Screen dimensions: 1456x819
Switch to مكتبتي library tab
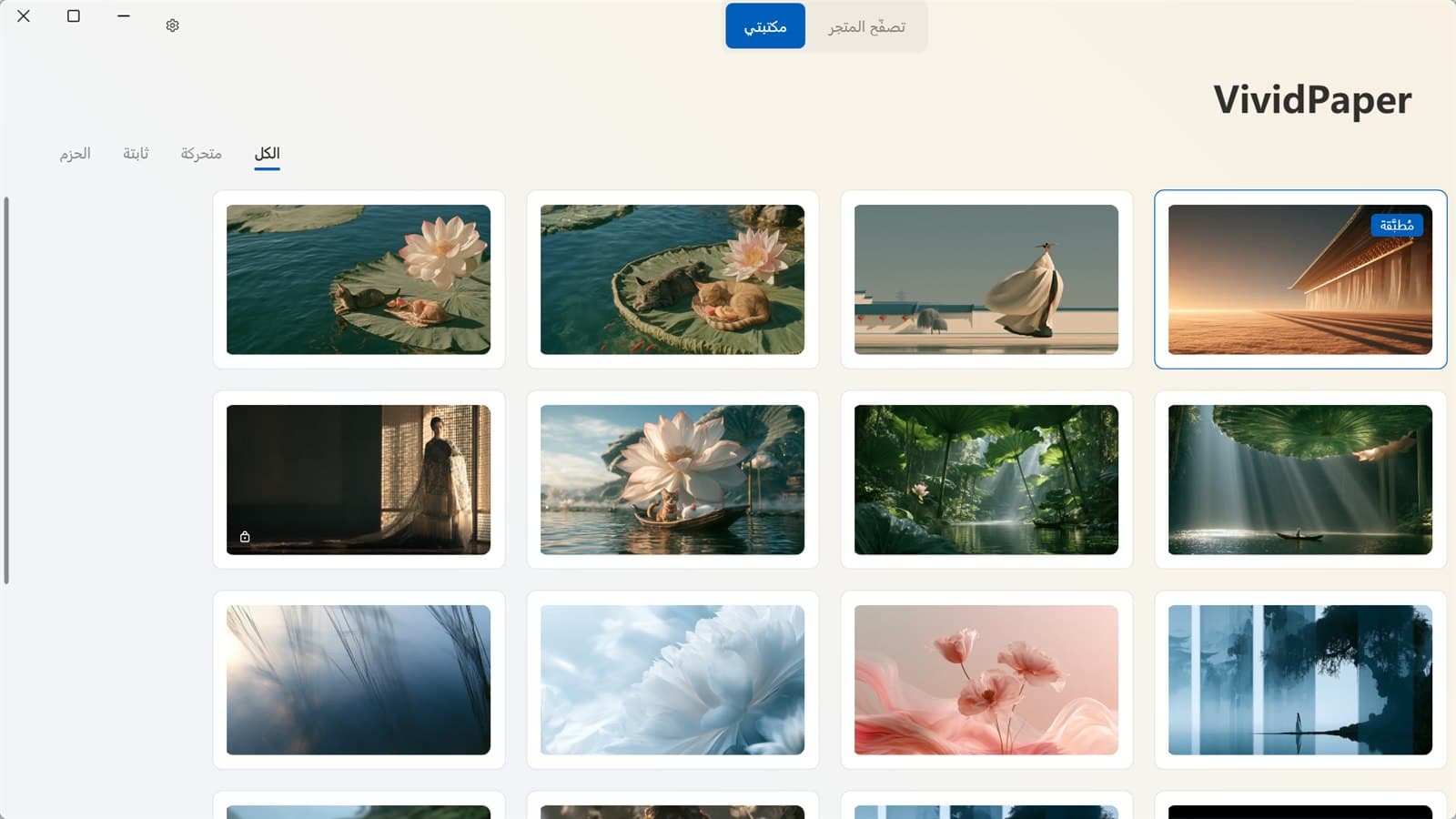click(x=765, y=26)
